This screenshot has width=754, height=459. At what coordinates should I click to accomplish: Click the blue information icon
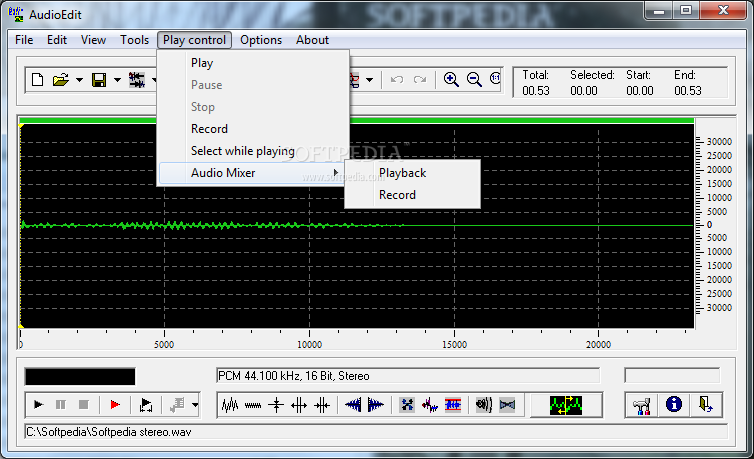[x=674, y=404]
